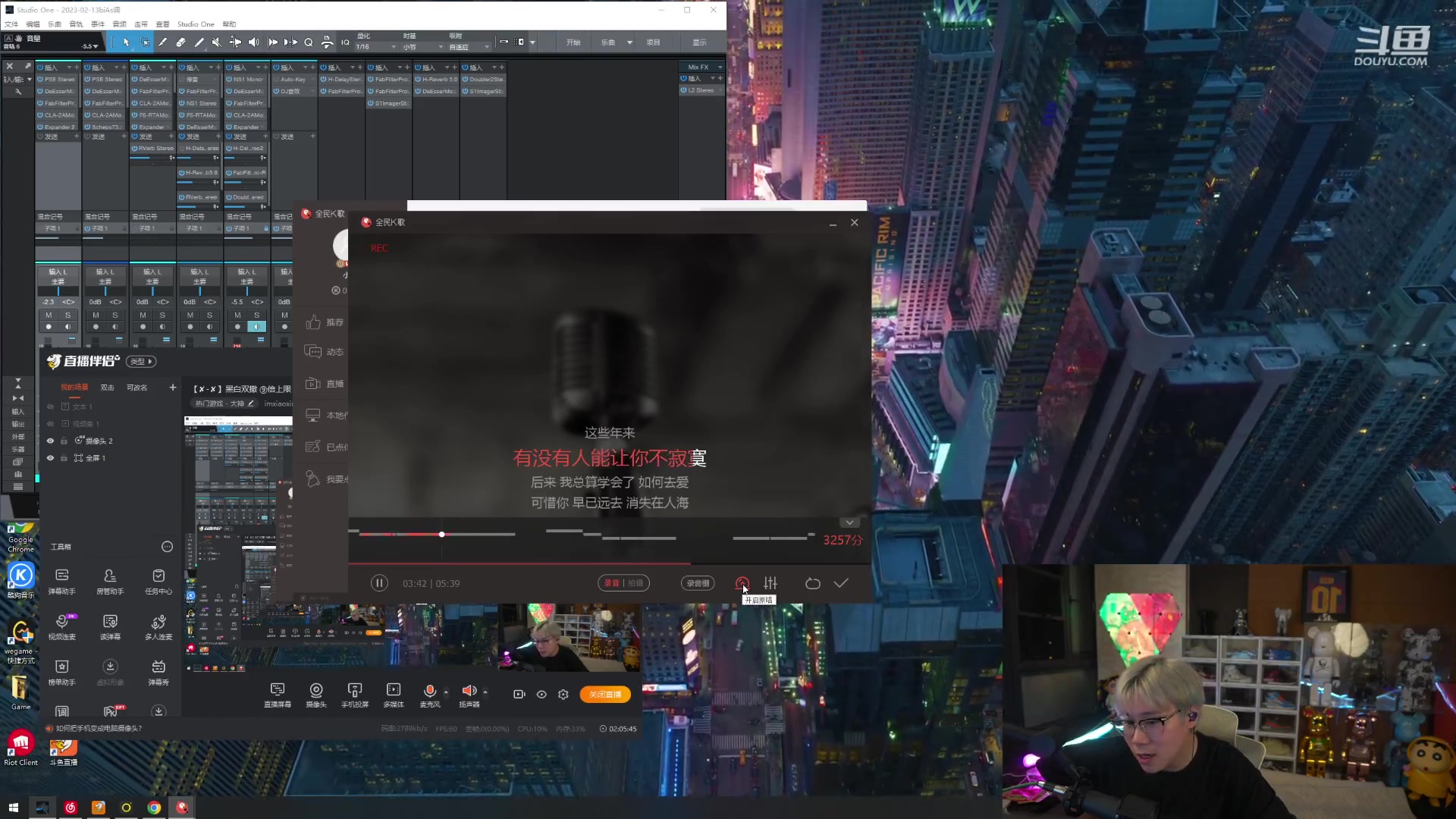Screen dimensions: 1456x819
Task: Expand the speaker volume arrow
Action: click(485, 691)
